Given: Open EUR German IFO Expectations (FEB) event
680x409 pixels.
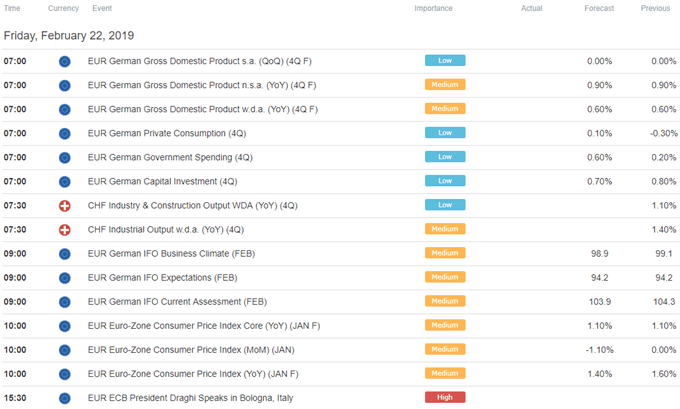Looking at the screenshot, I should [163, 278].
